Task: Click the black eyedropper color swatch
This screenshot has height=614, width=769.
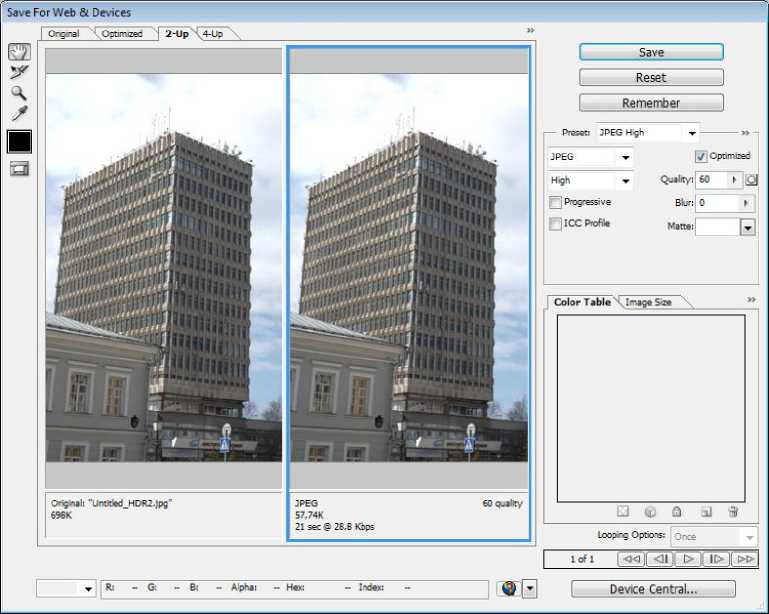Action: [19, 141]
